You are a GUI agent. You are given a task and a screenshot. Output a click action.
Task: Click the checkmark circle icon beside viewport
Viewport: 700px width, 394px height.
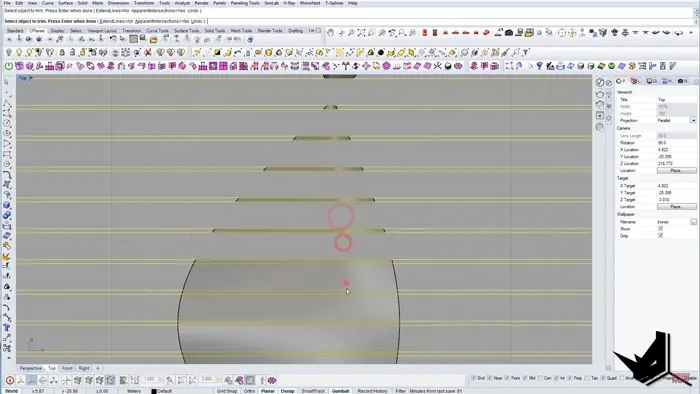coord(600,83)
